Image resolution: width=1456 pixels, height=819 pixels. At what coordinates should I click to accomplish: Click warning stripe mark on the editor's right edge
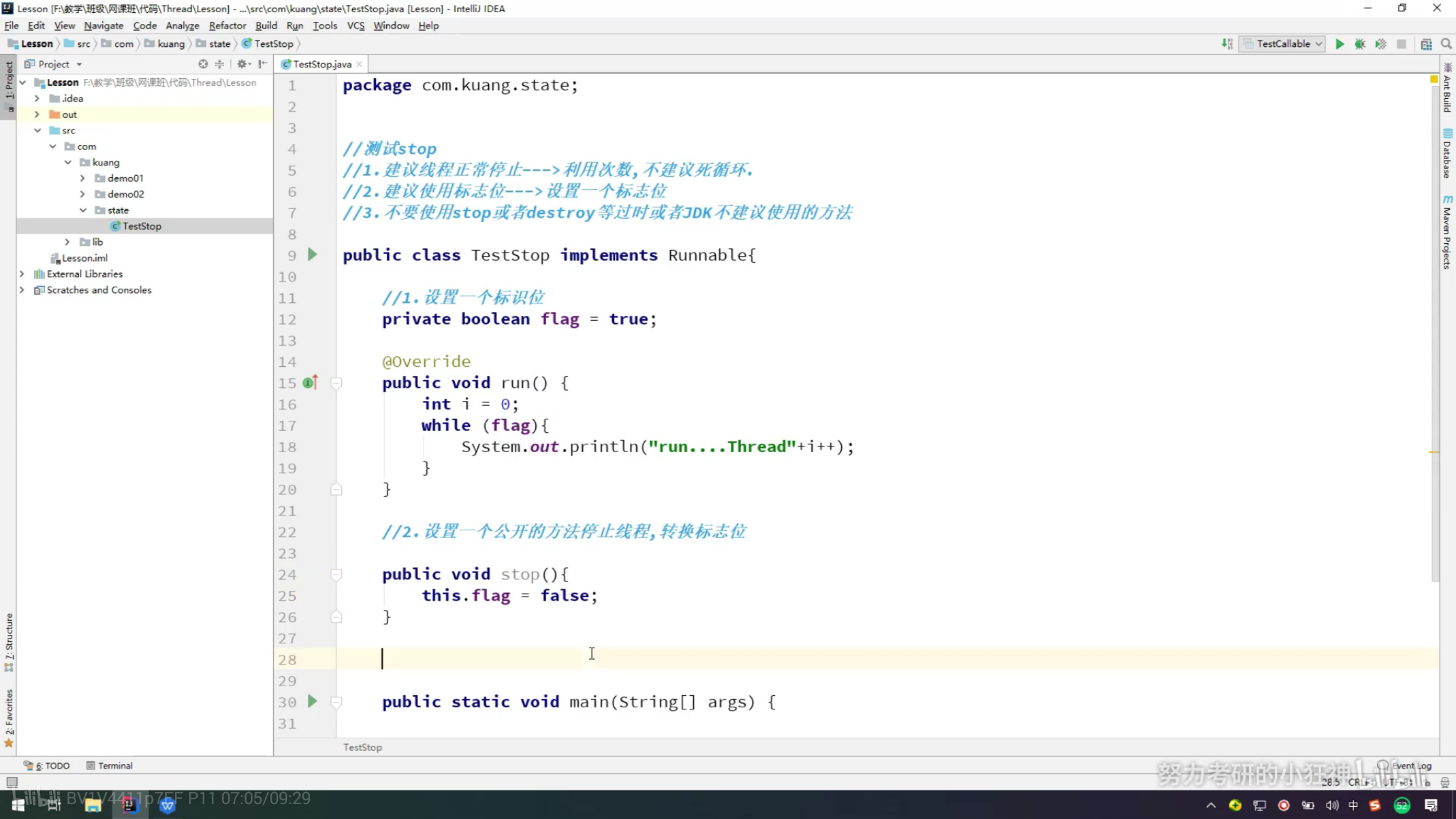(x=1434, y=452)
